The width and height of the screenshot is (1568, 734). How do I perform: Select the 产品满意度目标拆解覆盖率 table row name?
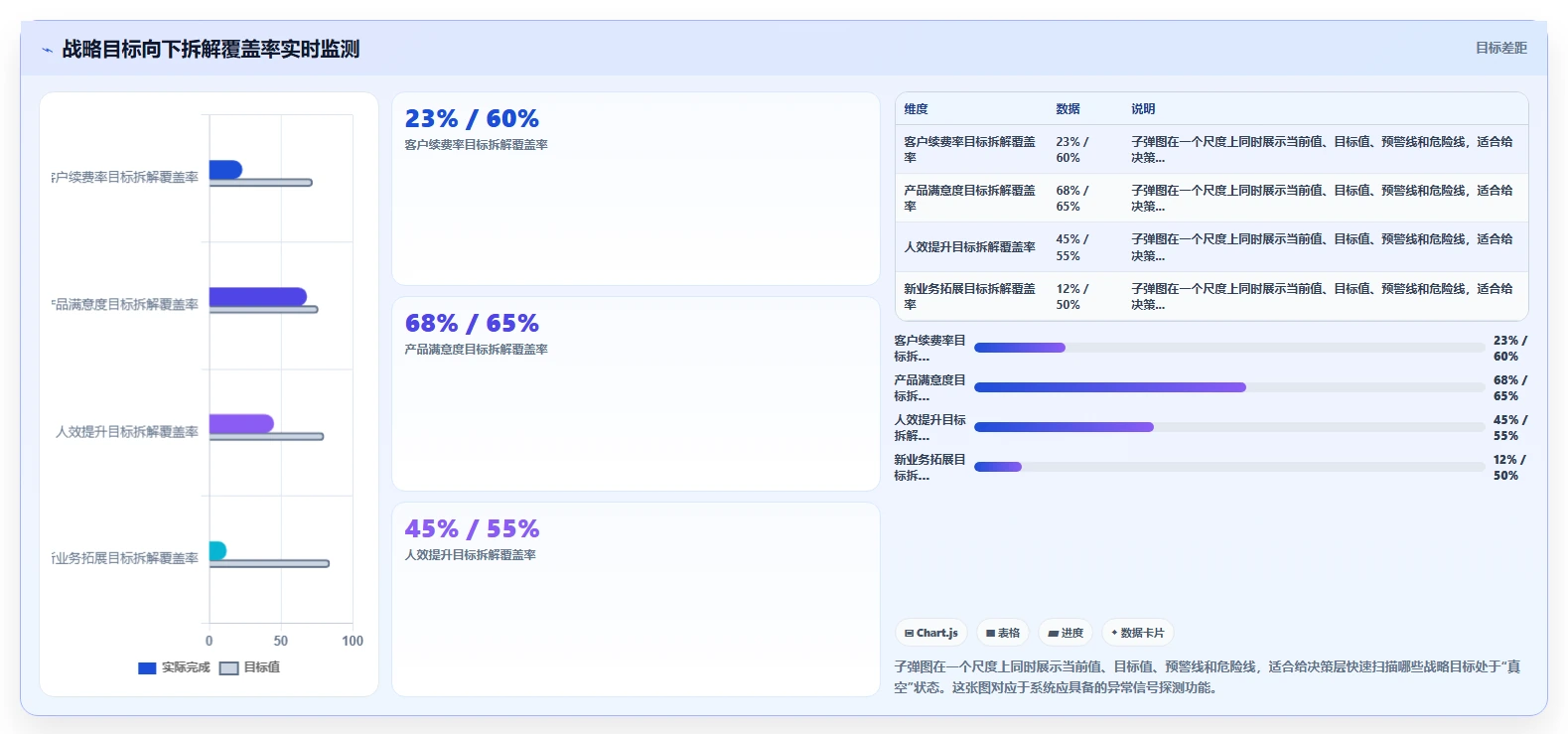point(969,198)
